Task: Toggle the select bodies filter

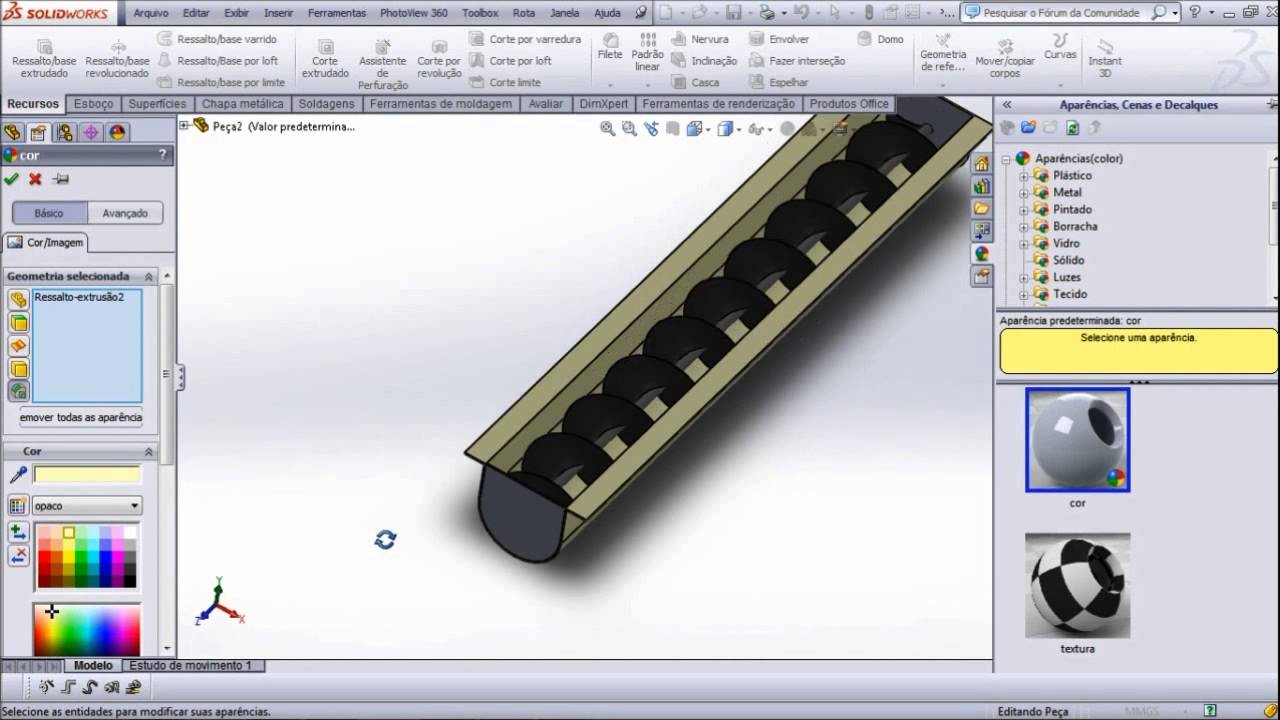Action: click(x=18, y=369)
